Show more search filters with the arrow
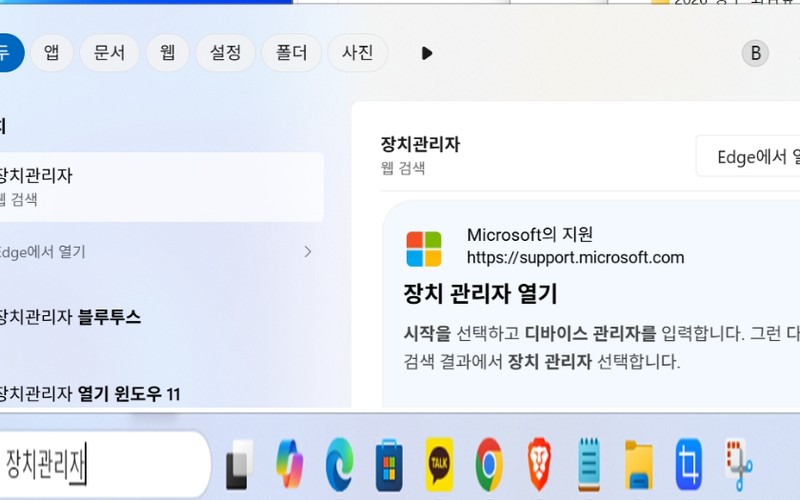The height and width of the screenshot is (500, 800). 427,53
